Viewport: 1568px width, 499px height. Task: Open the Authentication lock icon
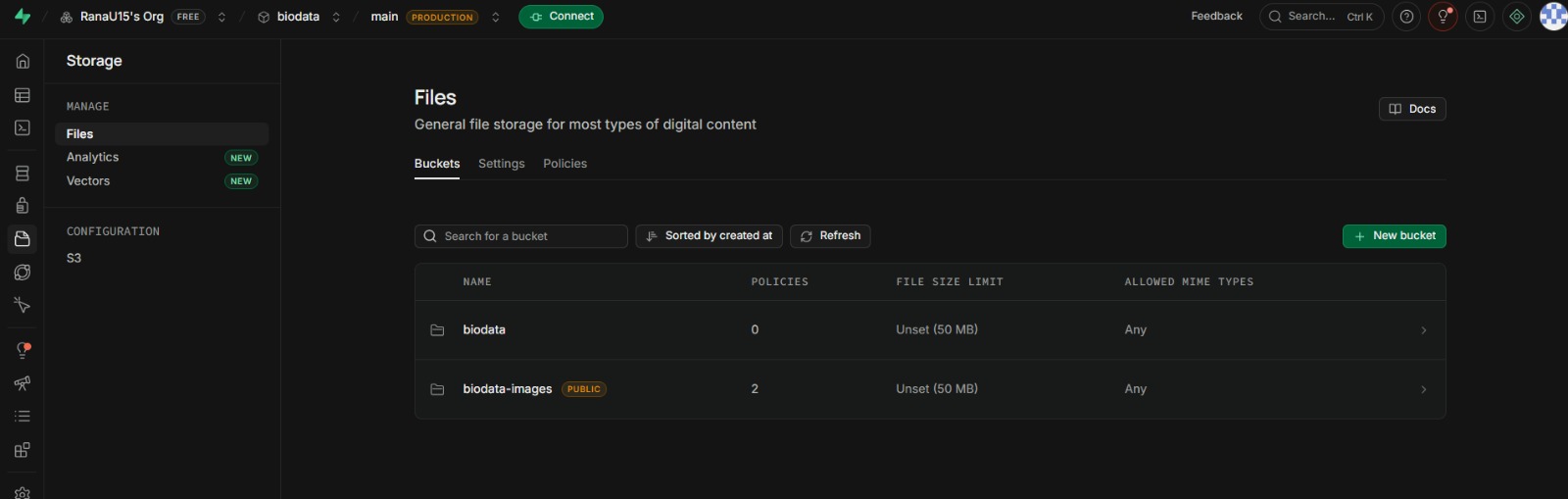click(x=23, y=206)
